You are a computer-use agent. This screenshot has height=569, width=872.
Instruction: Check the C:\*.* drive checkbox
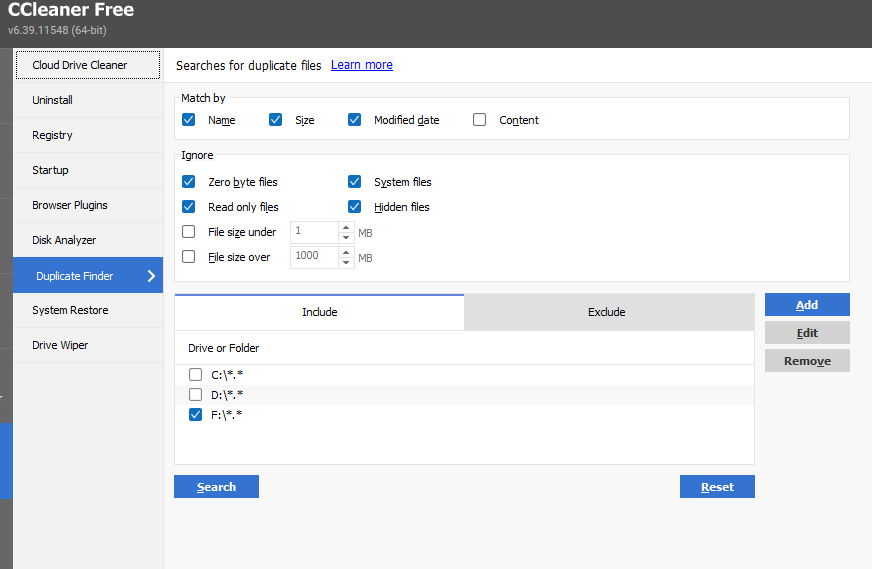tap(195, 374)
